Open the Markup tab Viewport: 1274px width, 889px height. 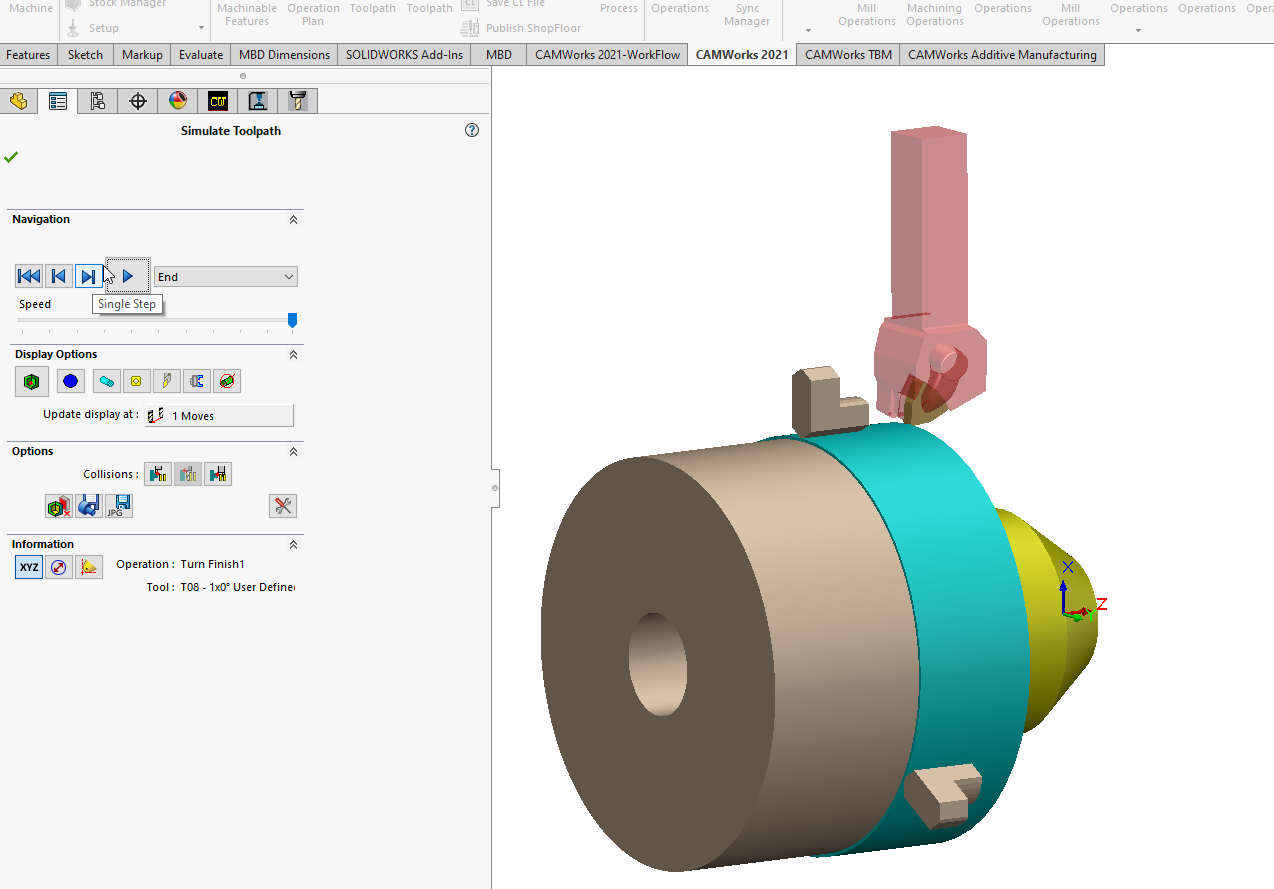[142, 55]
